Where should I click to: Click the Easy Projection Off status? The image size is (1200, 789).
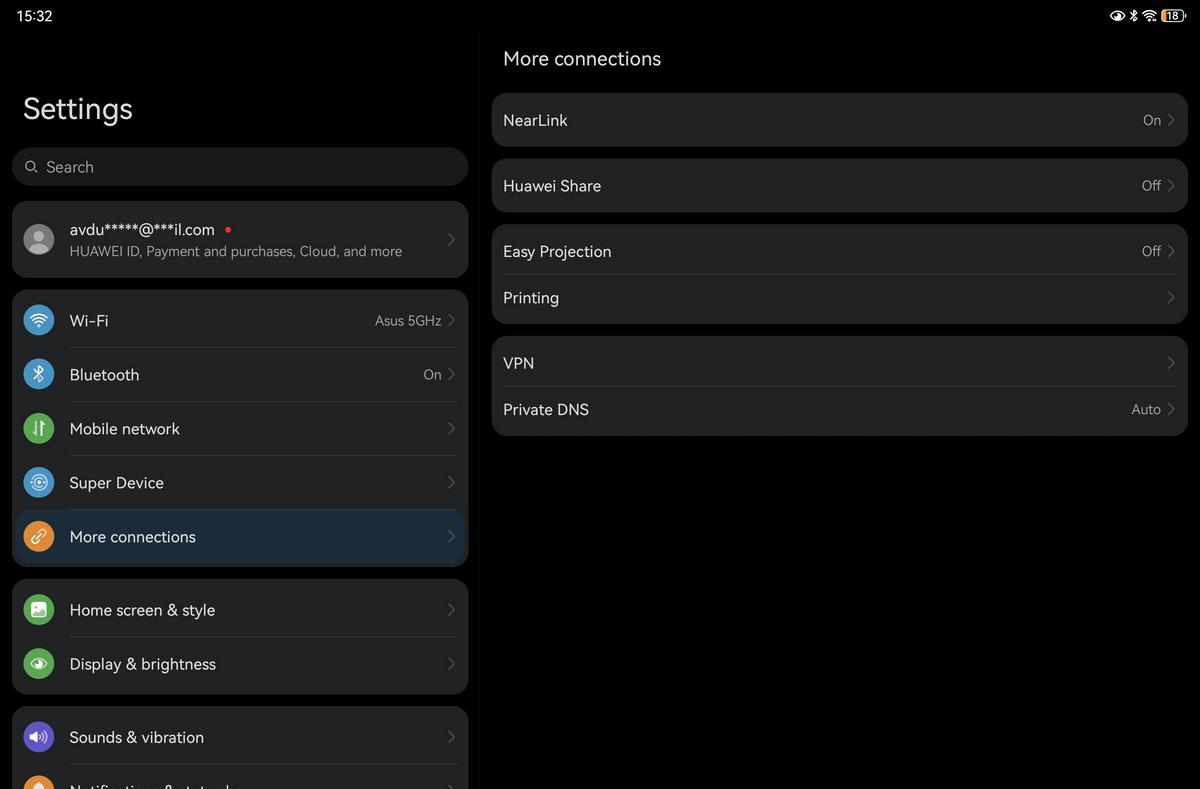tap(1151, 251)
